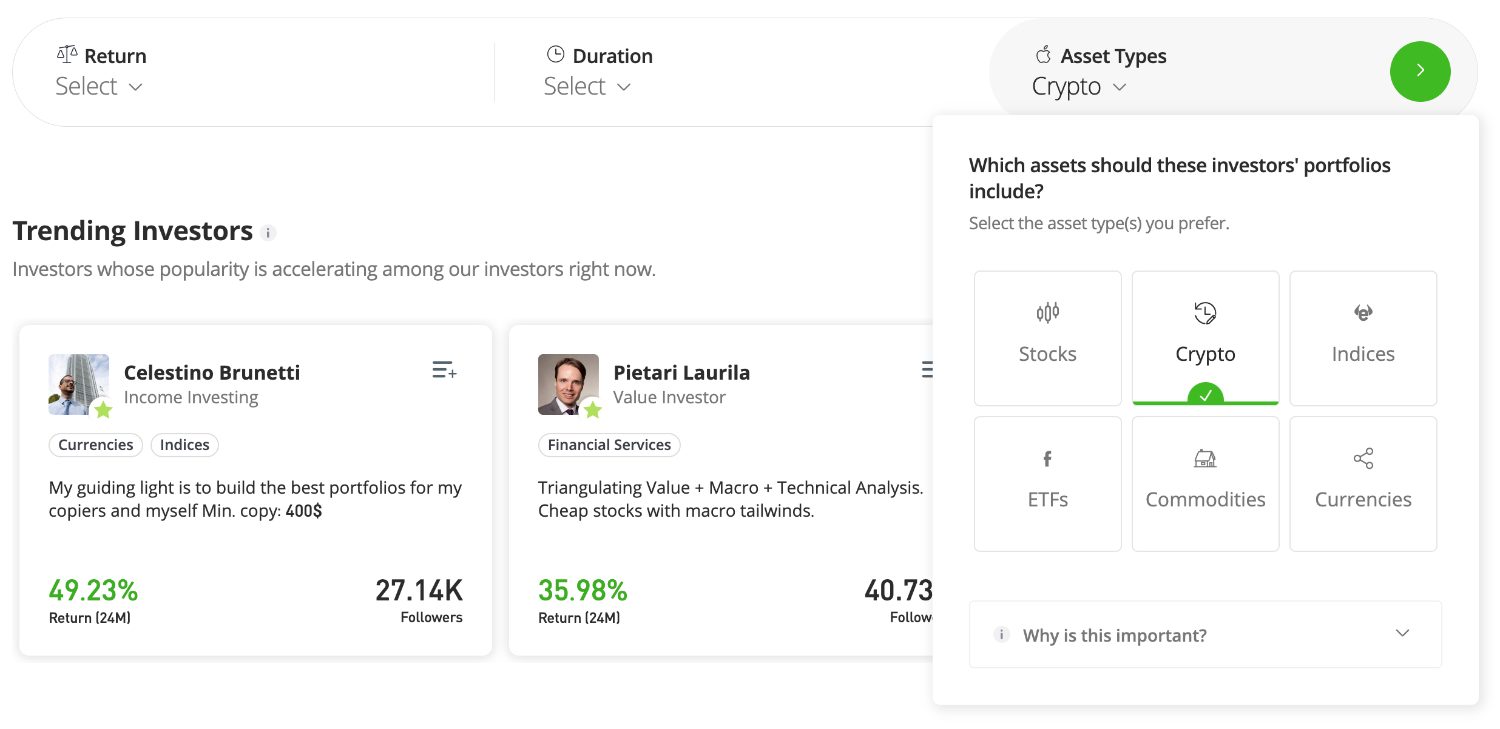
Task: Click the 'Select the asset type(s) you prefer.' text
Action: 1099,223
